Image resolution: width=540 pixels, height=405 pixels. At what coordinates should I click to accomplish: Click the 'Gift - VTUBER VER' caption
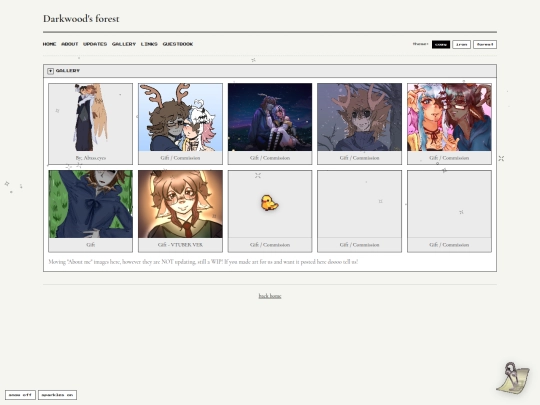pyautogui.click(x=180, y=245)
